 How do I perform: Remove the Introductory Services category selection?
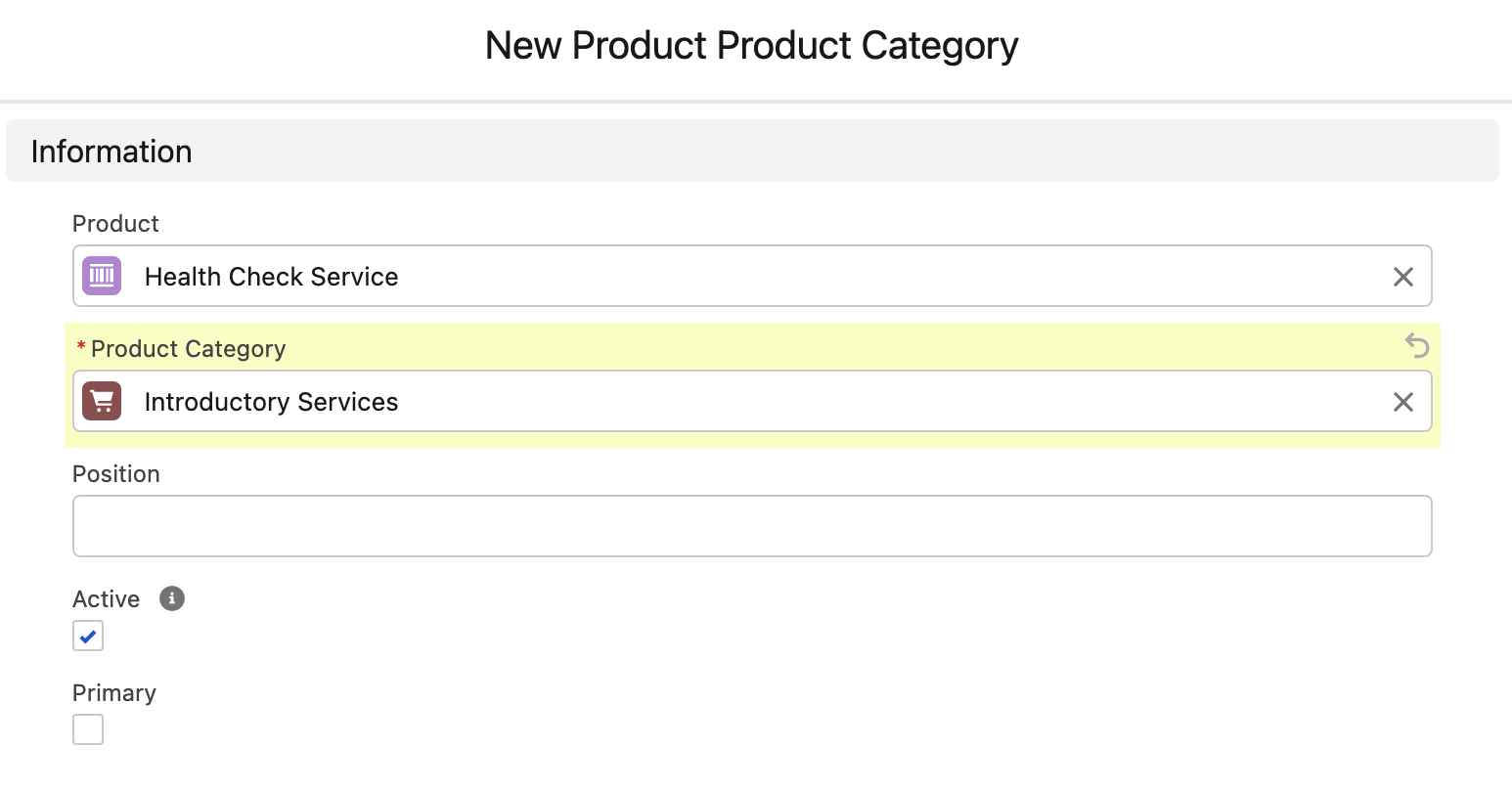[1403, 402]
